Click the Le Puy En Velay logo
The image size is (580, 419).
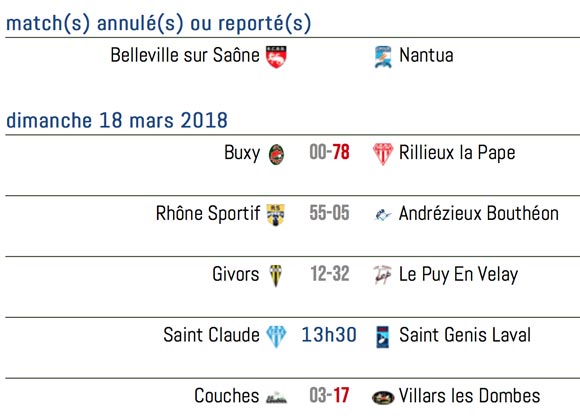(x=382, y=275)
